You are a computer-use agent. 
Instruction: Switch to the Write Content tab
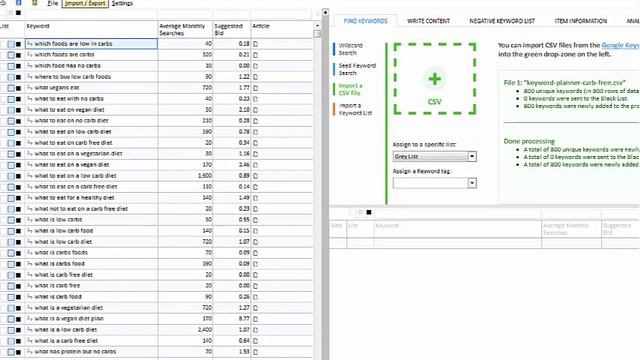(428, 21)
